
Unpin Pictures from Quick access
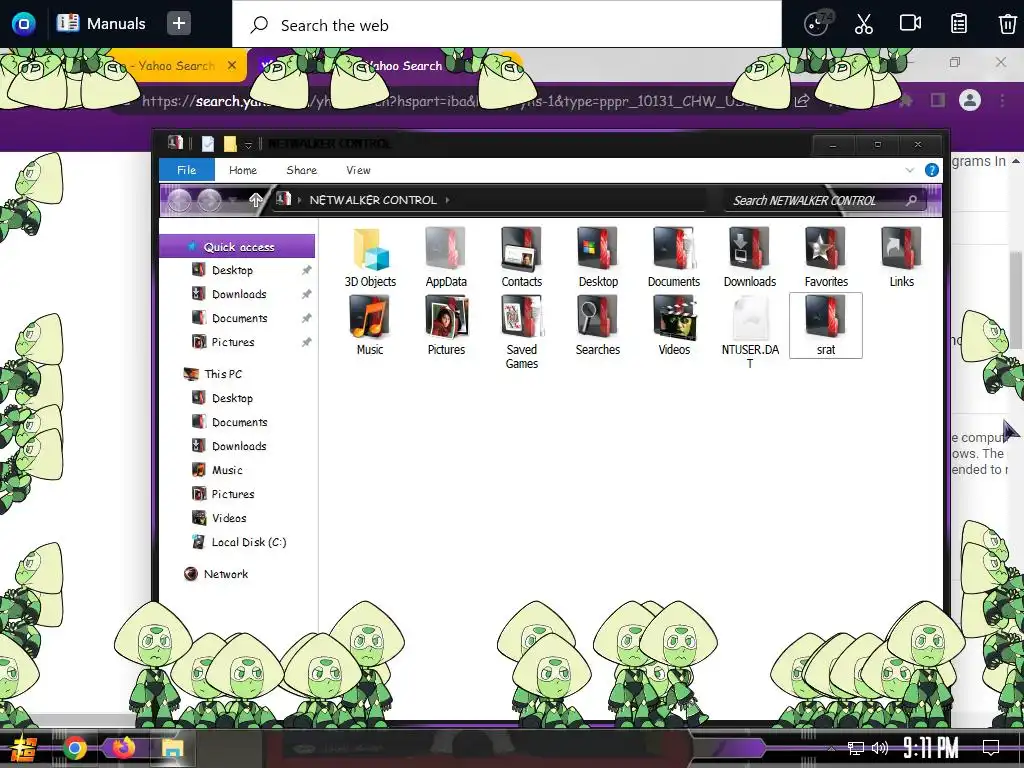tap(306, 342)
